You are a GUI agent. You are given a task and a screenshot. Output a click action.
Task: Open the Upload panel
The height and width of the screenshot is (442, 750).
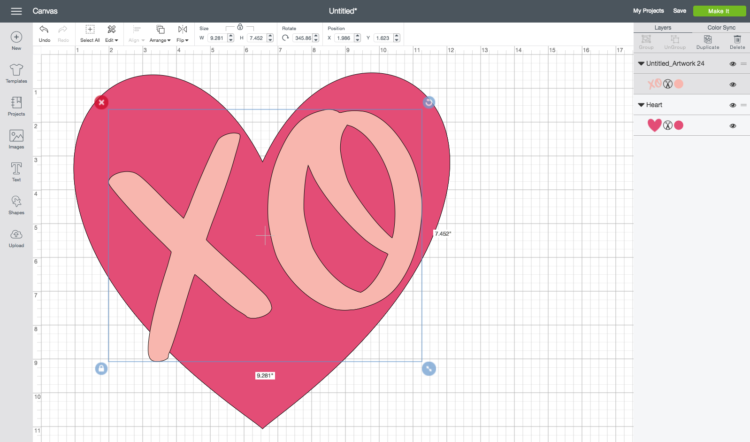16,238
